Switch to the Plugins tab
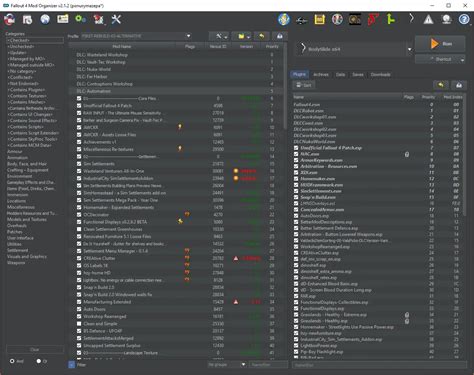The width and height of the screenshot is (474, 375). (x=299, y=74)
